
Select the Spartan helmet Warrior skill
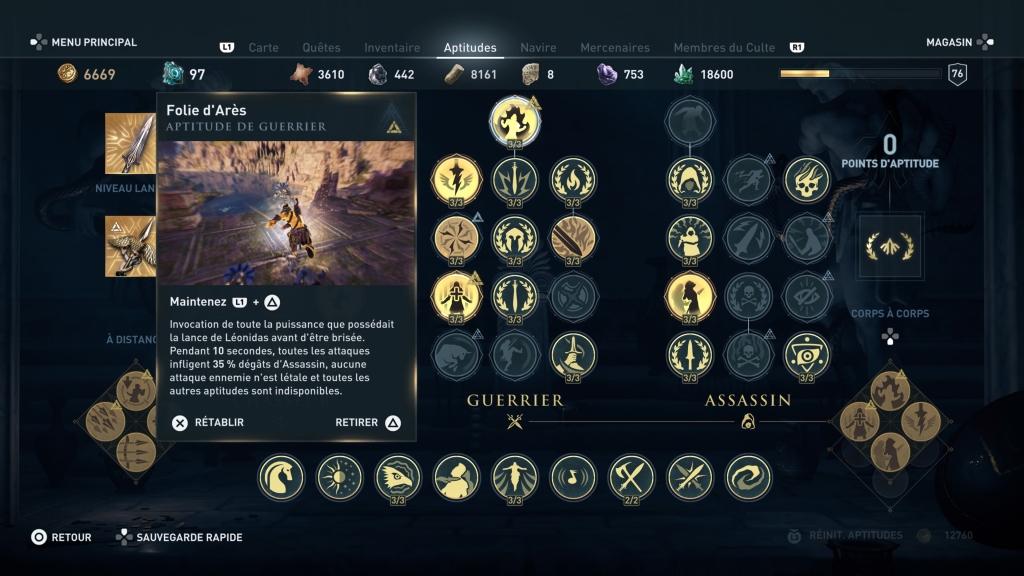tap(515, 238)
